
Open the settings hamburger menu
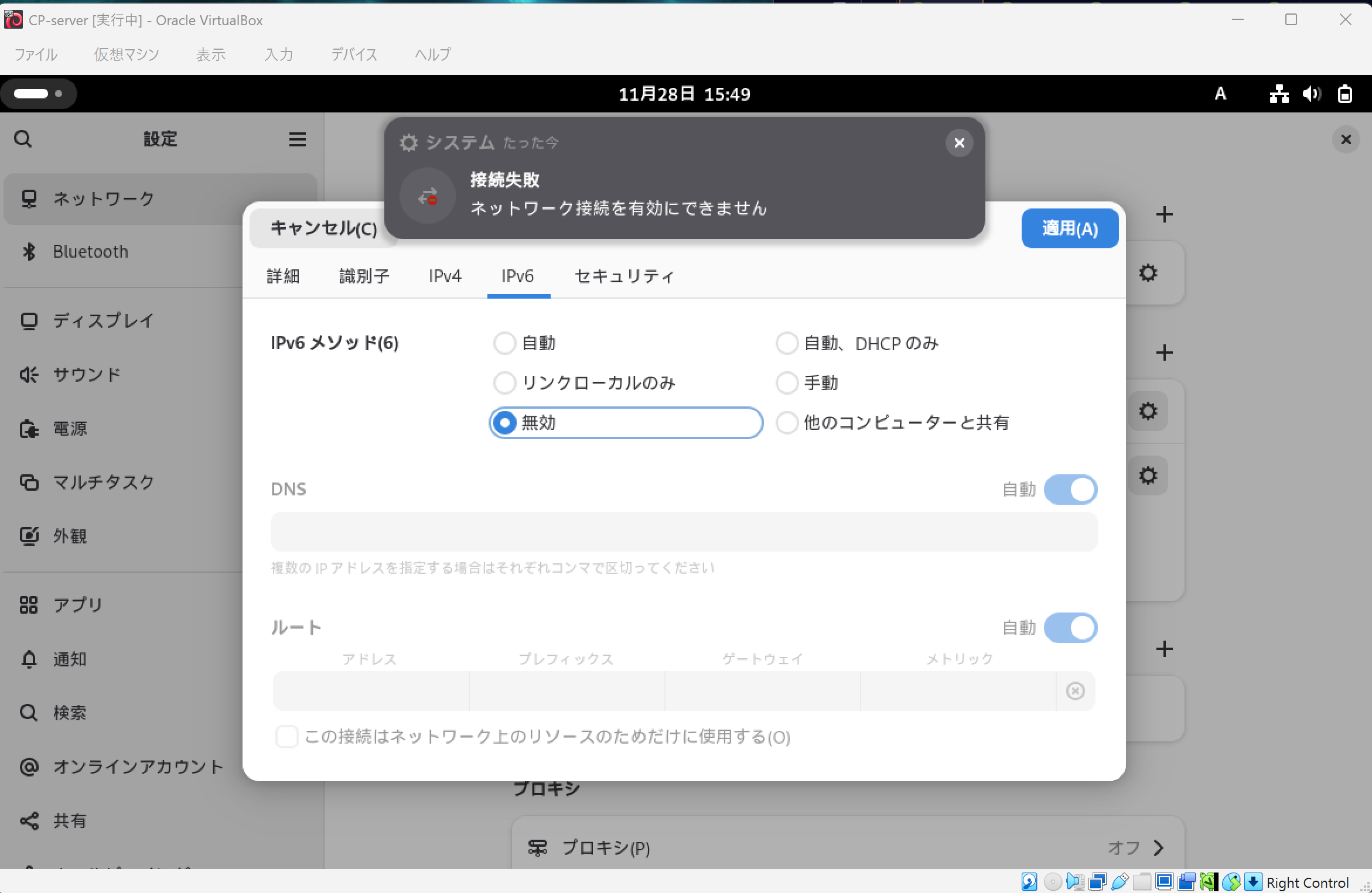click(297, 139)
